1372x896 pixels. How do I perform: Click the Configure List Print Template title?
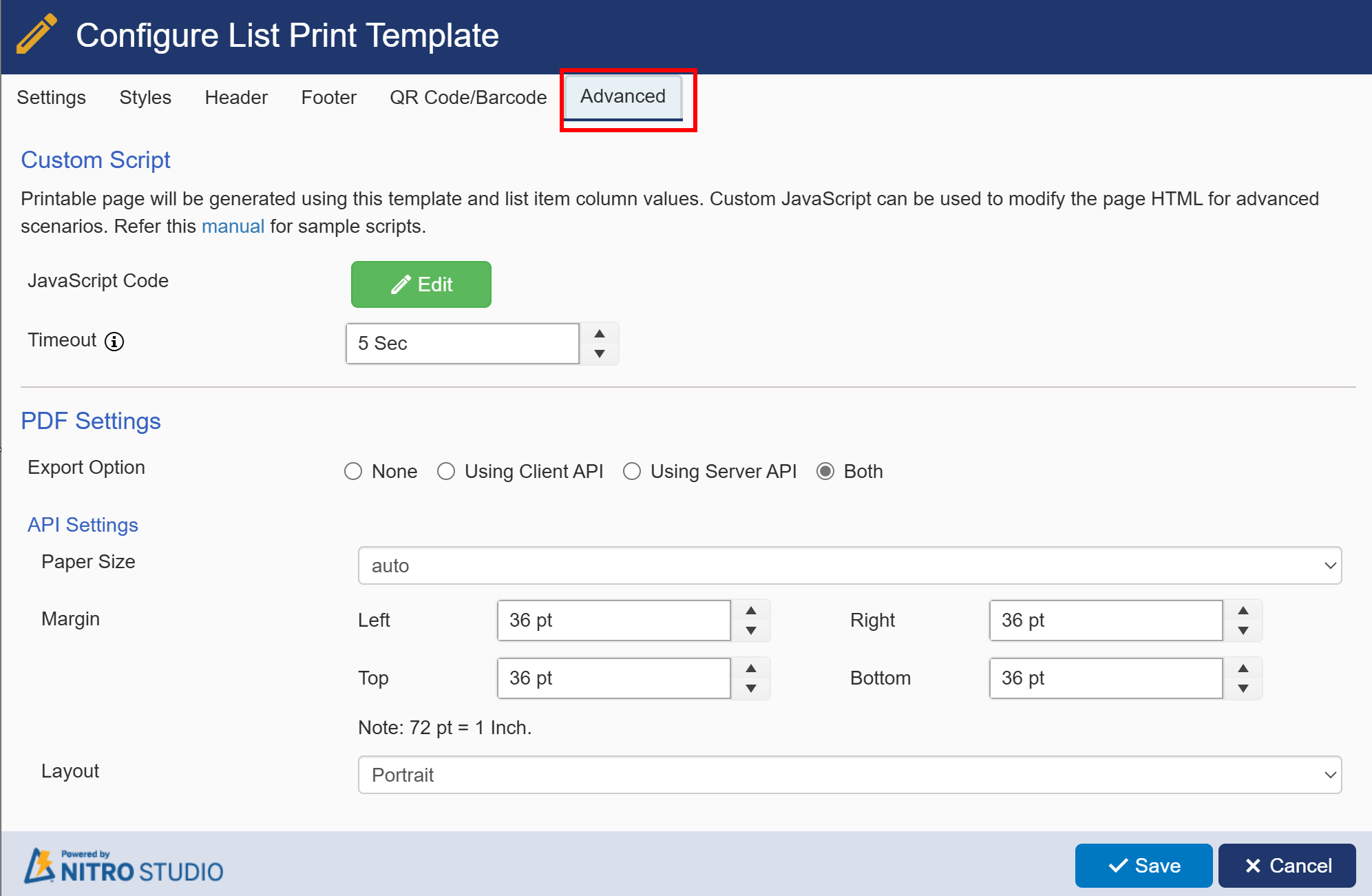tap(287, 36)
